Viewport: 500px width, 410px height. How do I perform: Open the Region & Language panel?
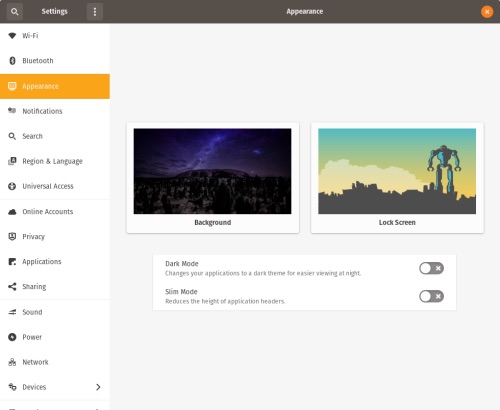[55, 161]
